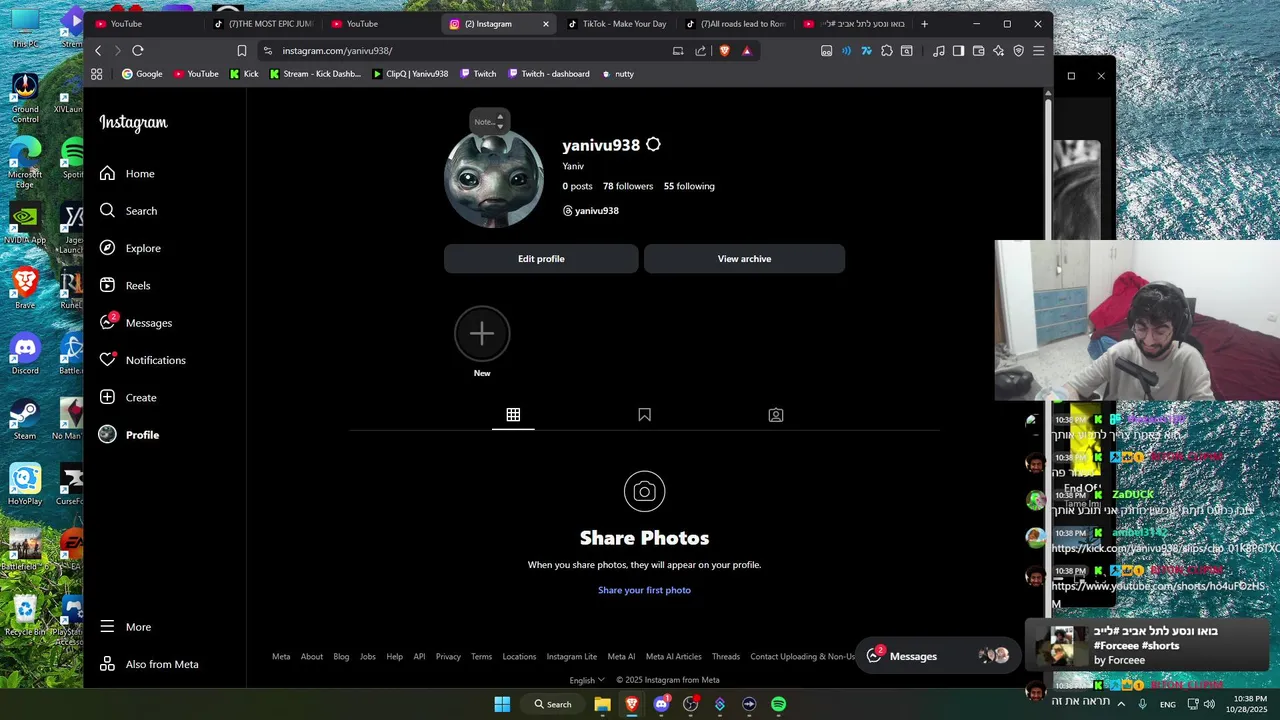The height and width of the screenshot is (720, 1280).
Task: Open profile settings gear next to yanivu938
Action: coord(653,145)
